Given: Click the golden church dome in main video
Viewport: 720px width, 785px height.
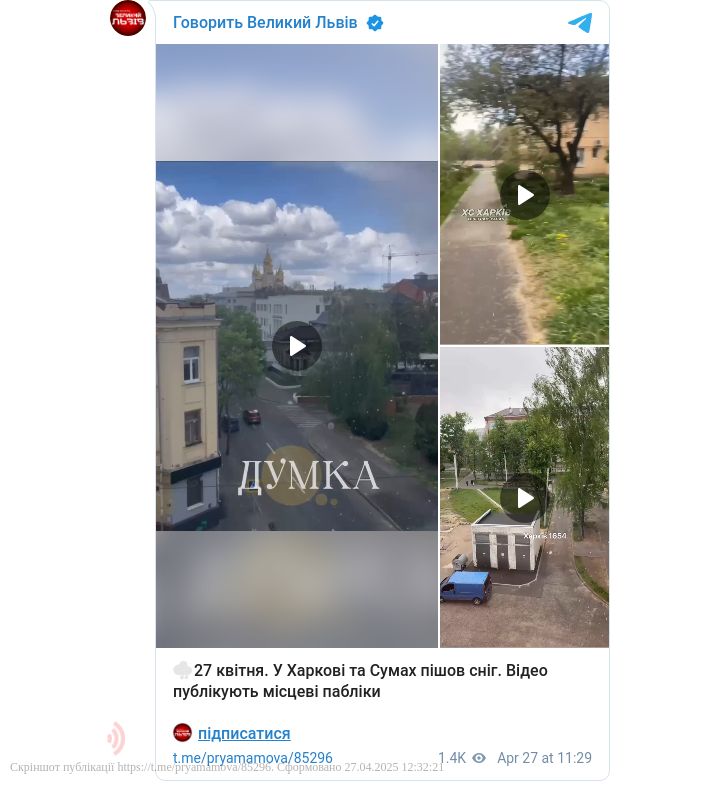Looking at the screenshot, I should pyautogui.click(x=268, y=270).
